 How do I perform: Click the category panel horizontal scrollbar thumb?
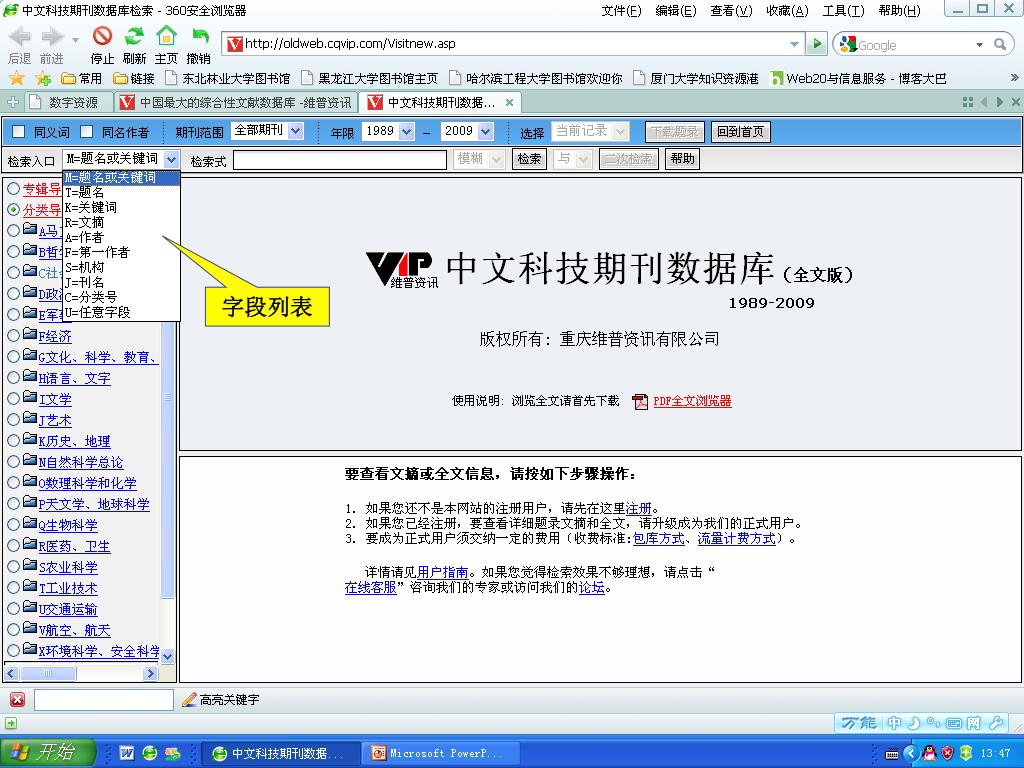pyautogui.click(x=48, y=673)
